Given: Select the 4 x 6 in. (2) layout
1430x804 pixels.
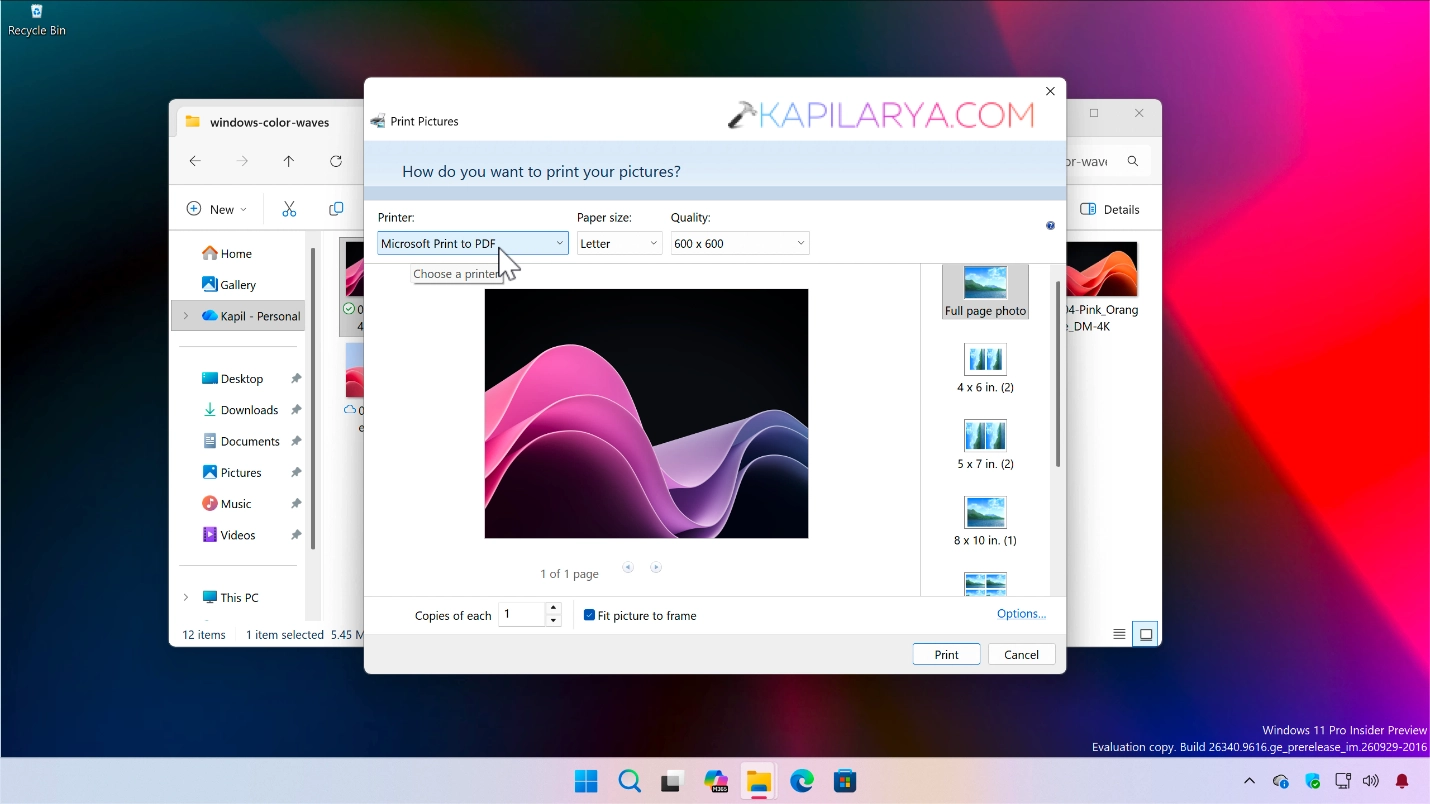Looking at the screenshot, I should pyautogui.click(x=985, y=368).
